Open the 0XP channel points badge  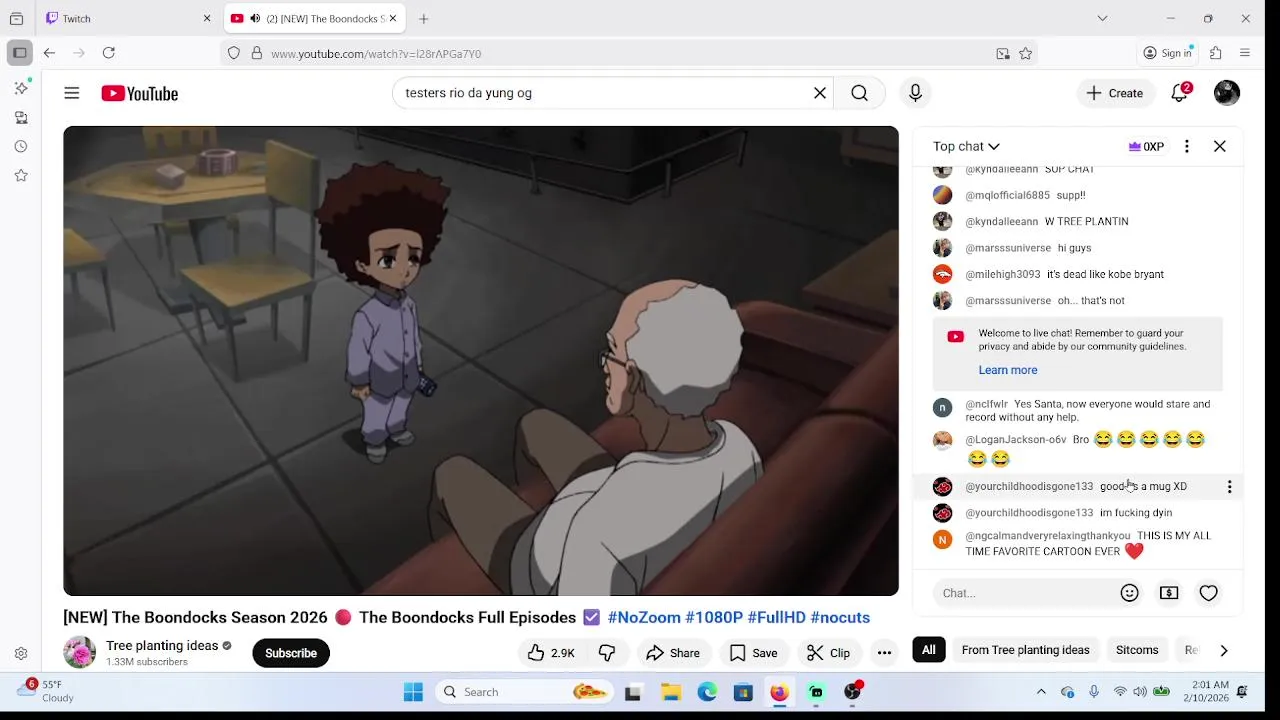[1146, 146]
